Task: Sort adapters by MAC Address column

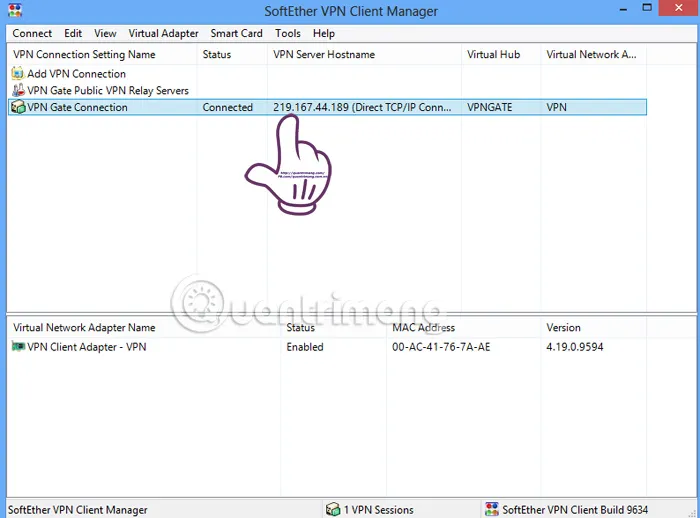Action: pos(423,327)
